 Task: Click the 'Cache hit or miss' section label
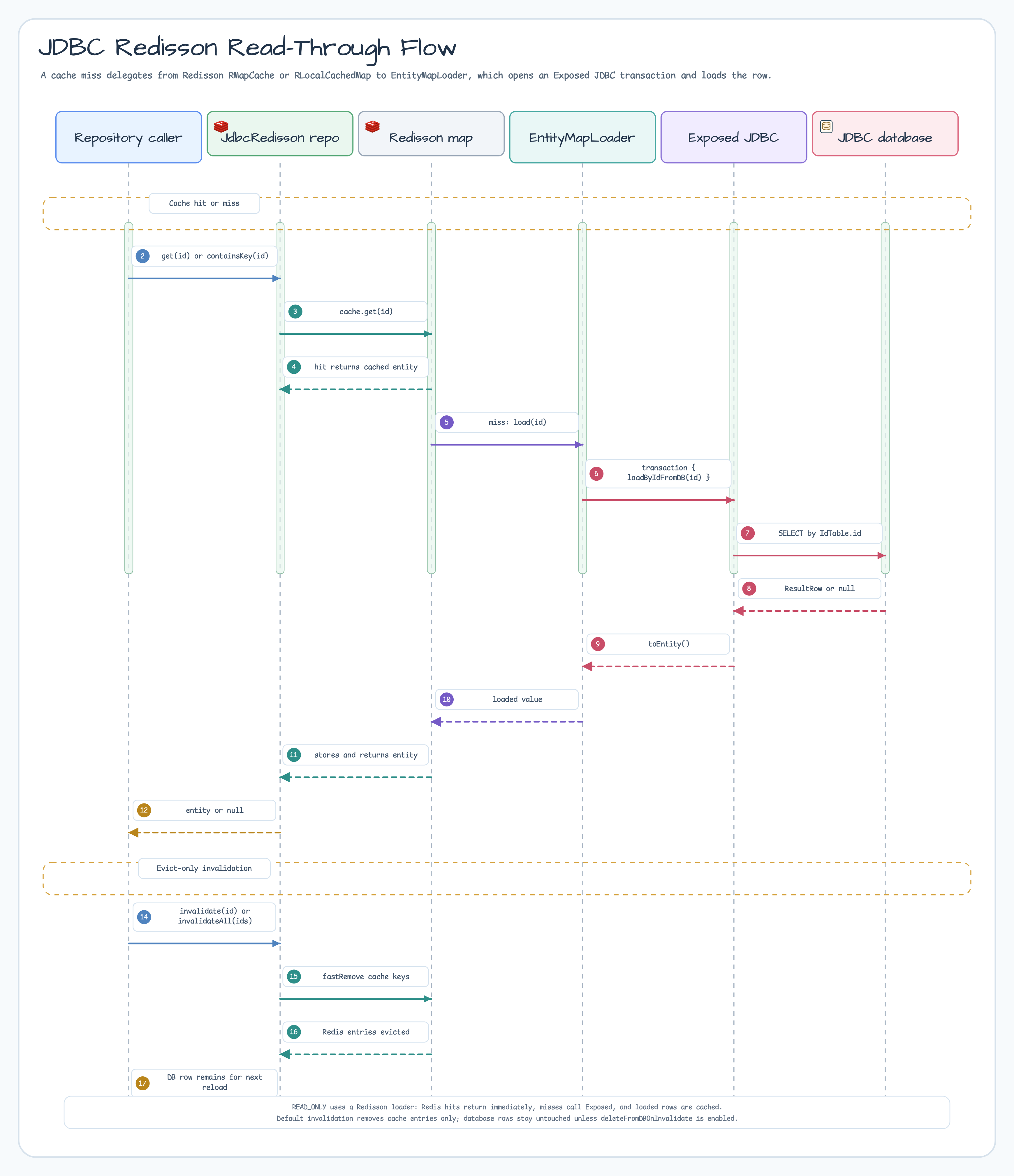pyautogui.click(x=204, y=203)
